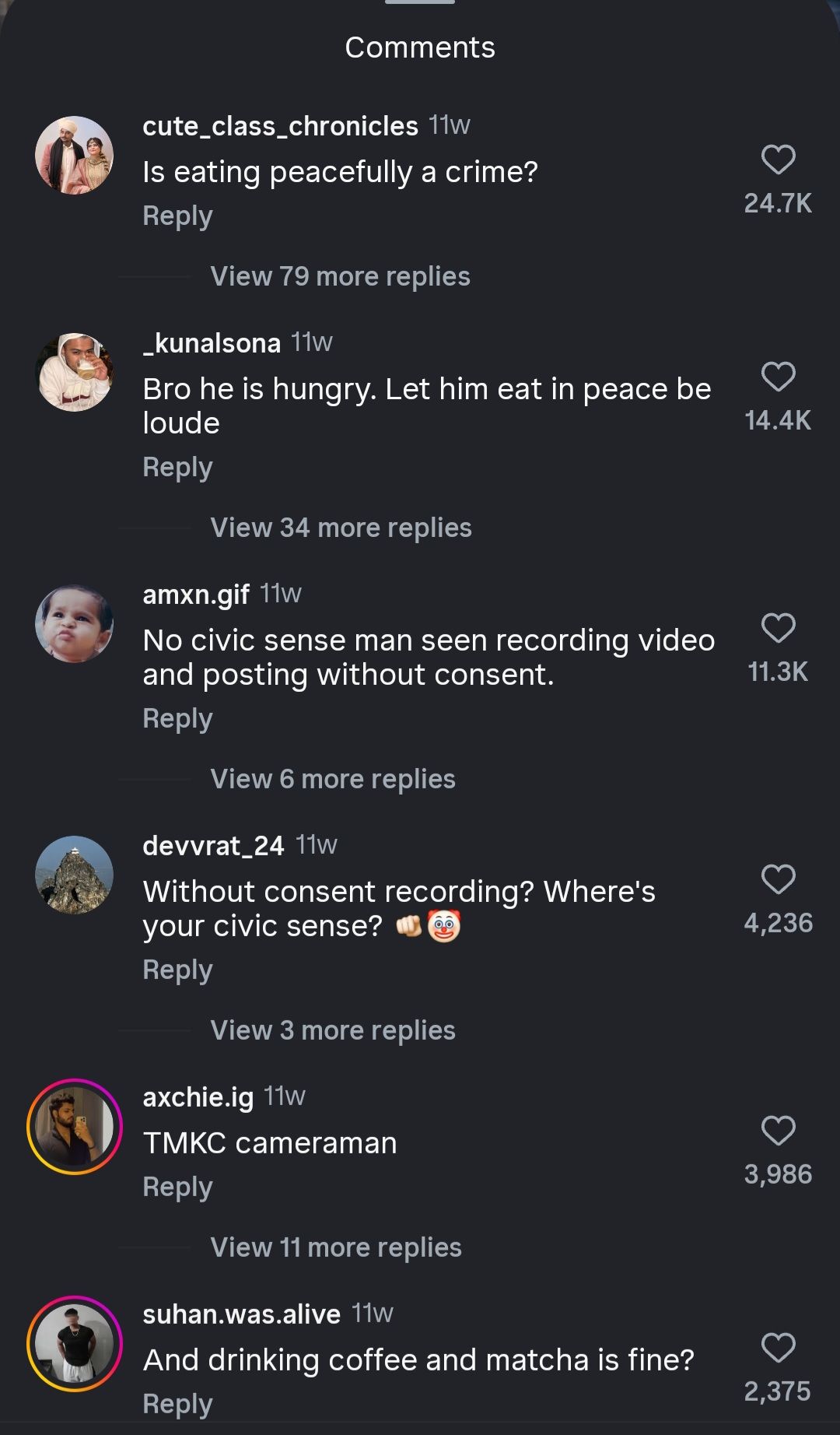The width and height of the screenshot is (840, 1435).
Task: Open axchie.ig's story profile picture
Action: pyautogui.click(x=75, y=1126)
